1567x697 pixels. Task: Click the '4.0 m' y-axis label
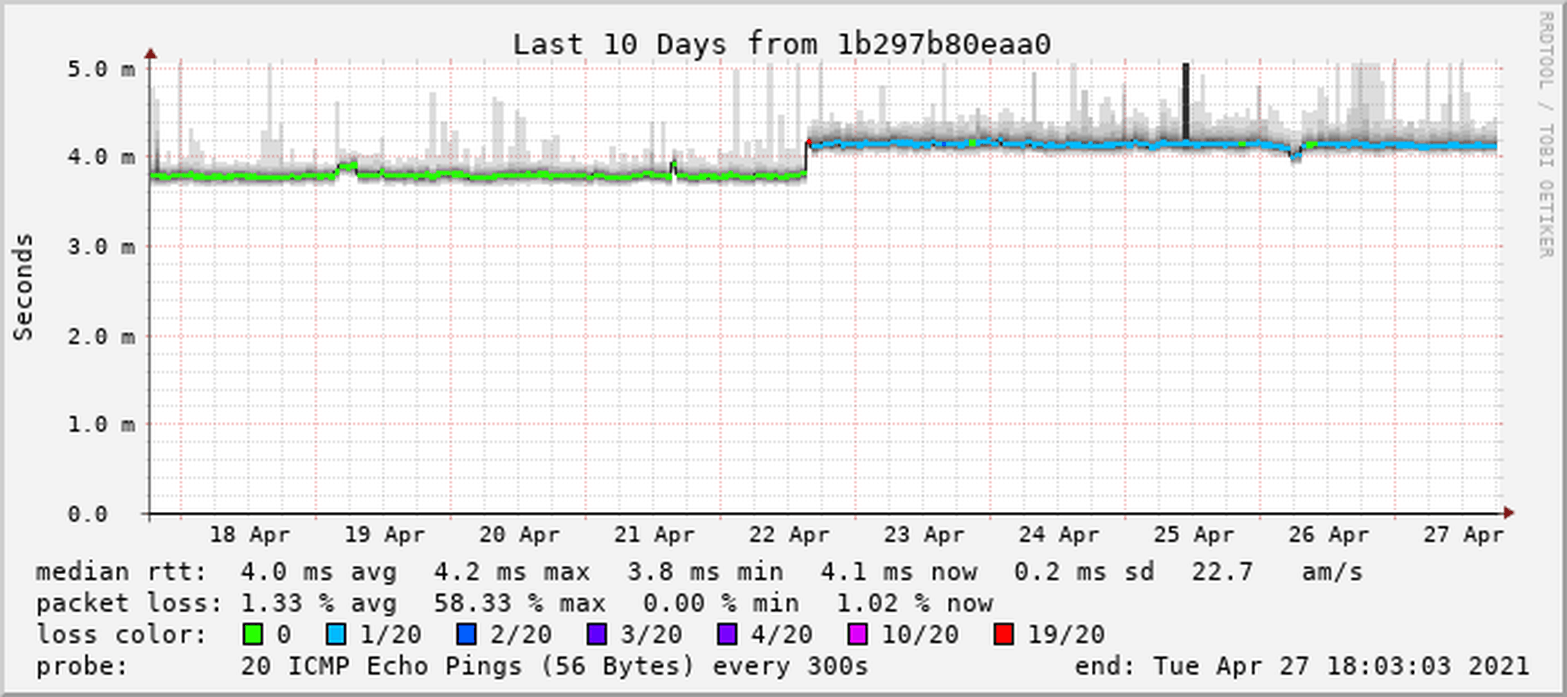pos(101,157)
